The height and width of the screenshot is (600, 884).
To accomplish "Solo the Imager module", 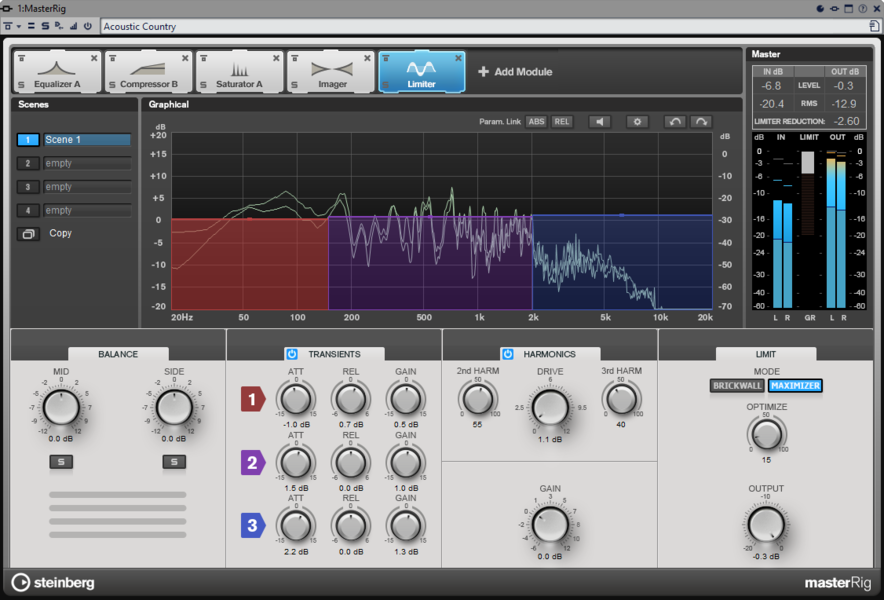I will [294, 85].
